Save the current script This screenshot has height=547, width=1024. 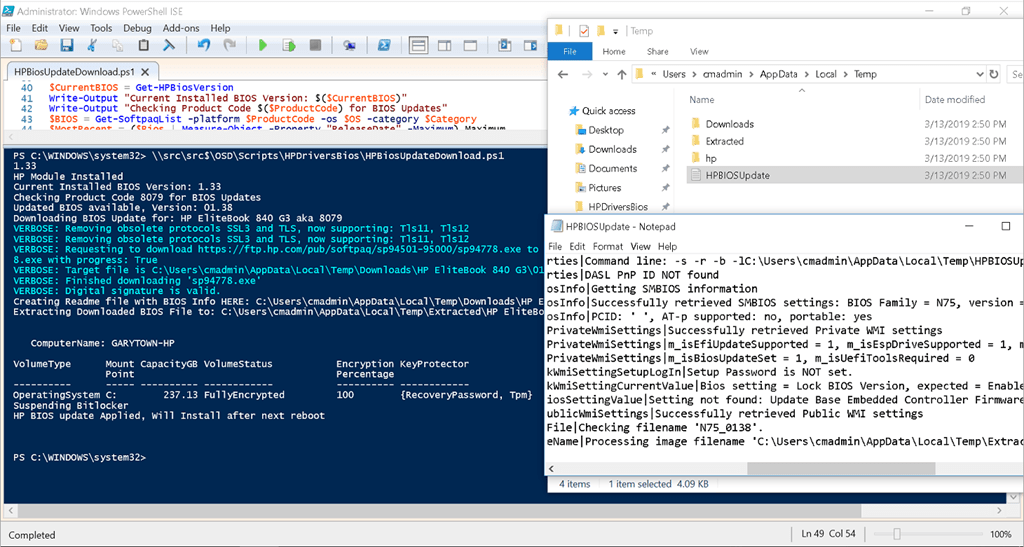tap(67, 45)
